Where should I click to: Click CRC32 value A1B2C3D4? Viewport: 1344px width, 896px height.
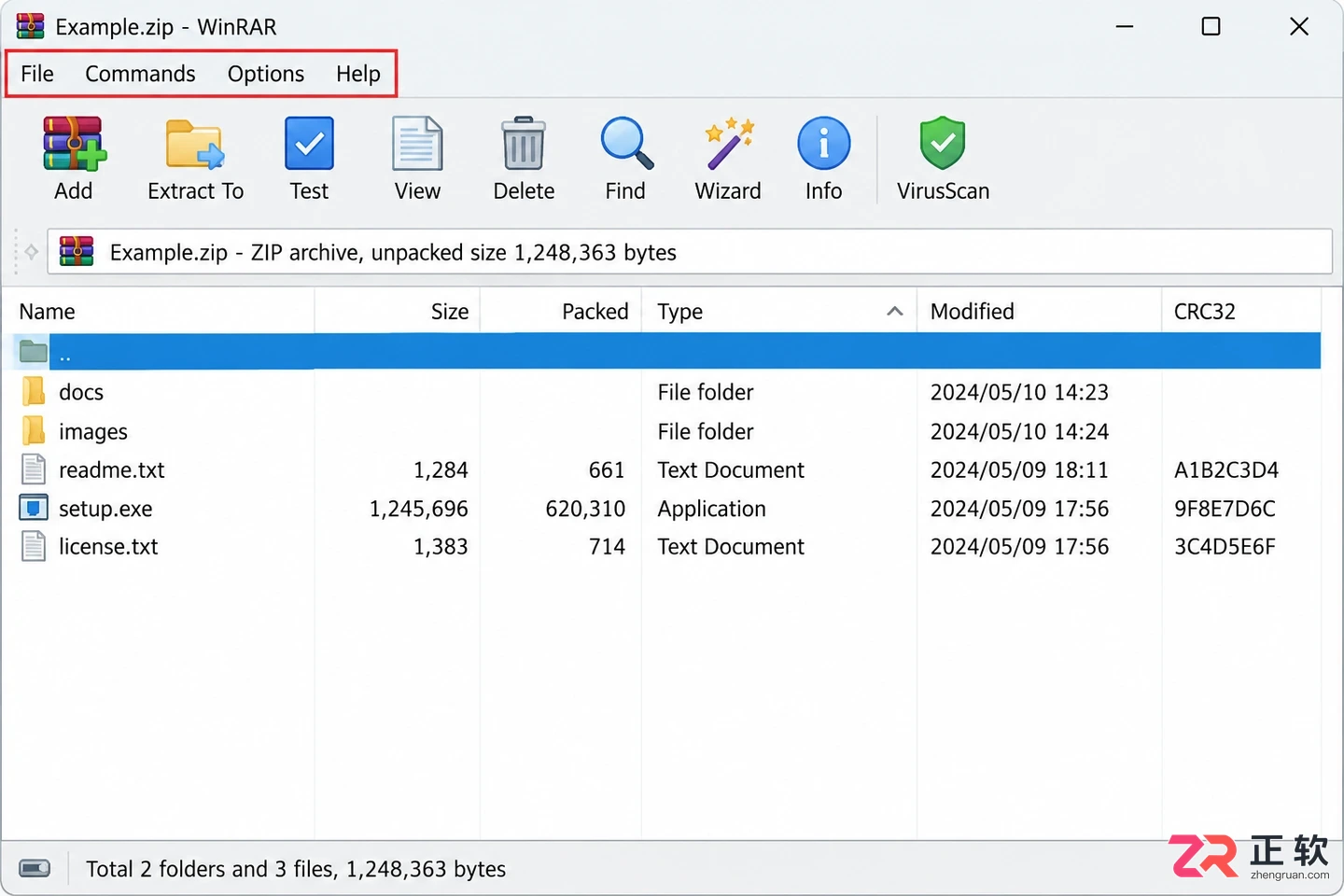(1226, 469)
